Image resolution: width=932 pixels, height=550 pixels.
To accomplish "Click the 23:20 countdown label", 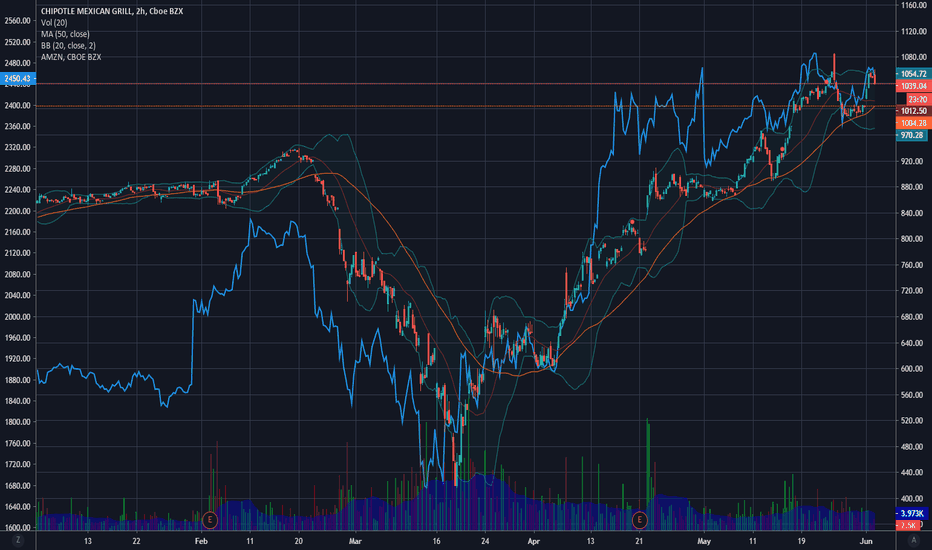I will (x=918, y=99).
